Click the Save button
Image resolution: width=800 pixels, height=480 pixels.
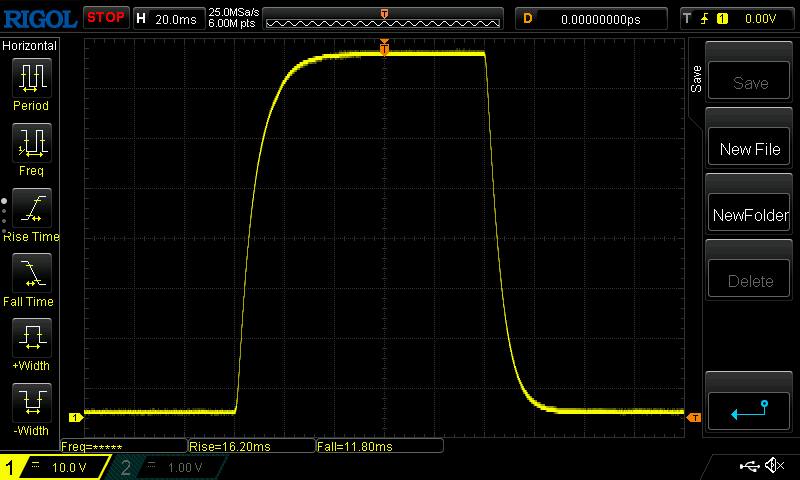[749, 80]
